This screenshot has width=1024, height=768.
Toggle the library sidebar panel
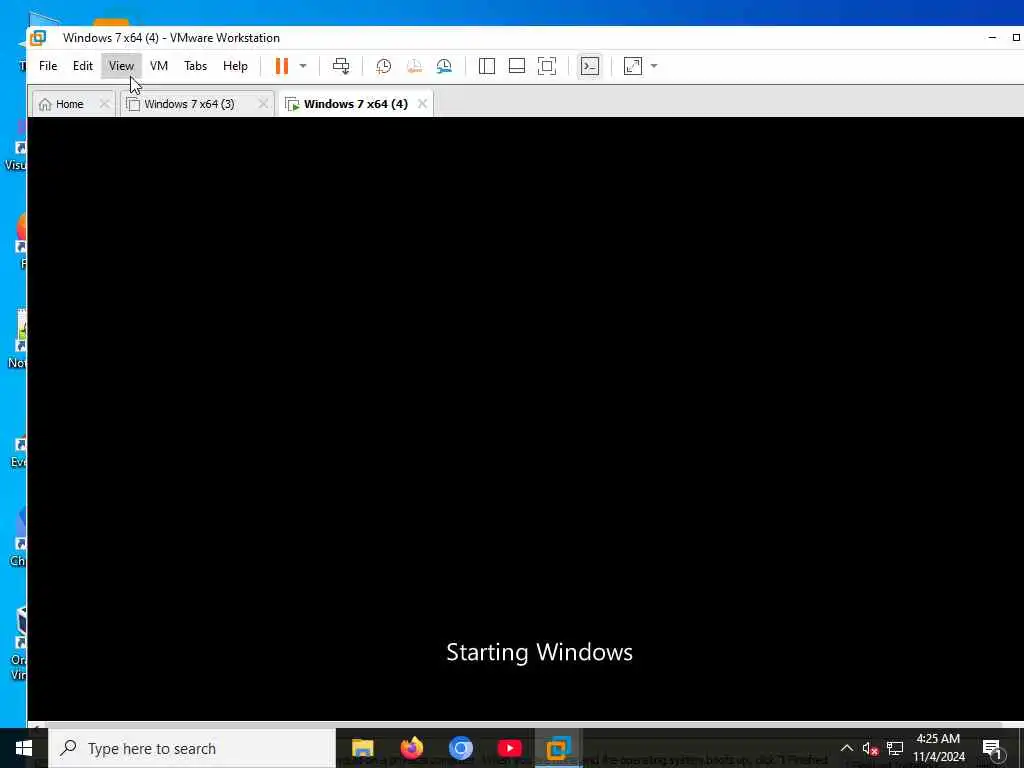[x=487, y=66]
